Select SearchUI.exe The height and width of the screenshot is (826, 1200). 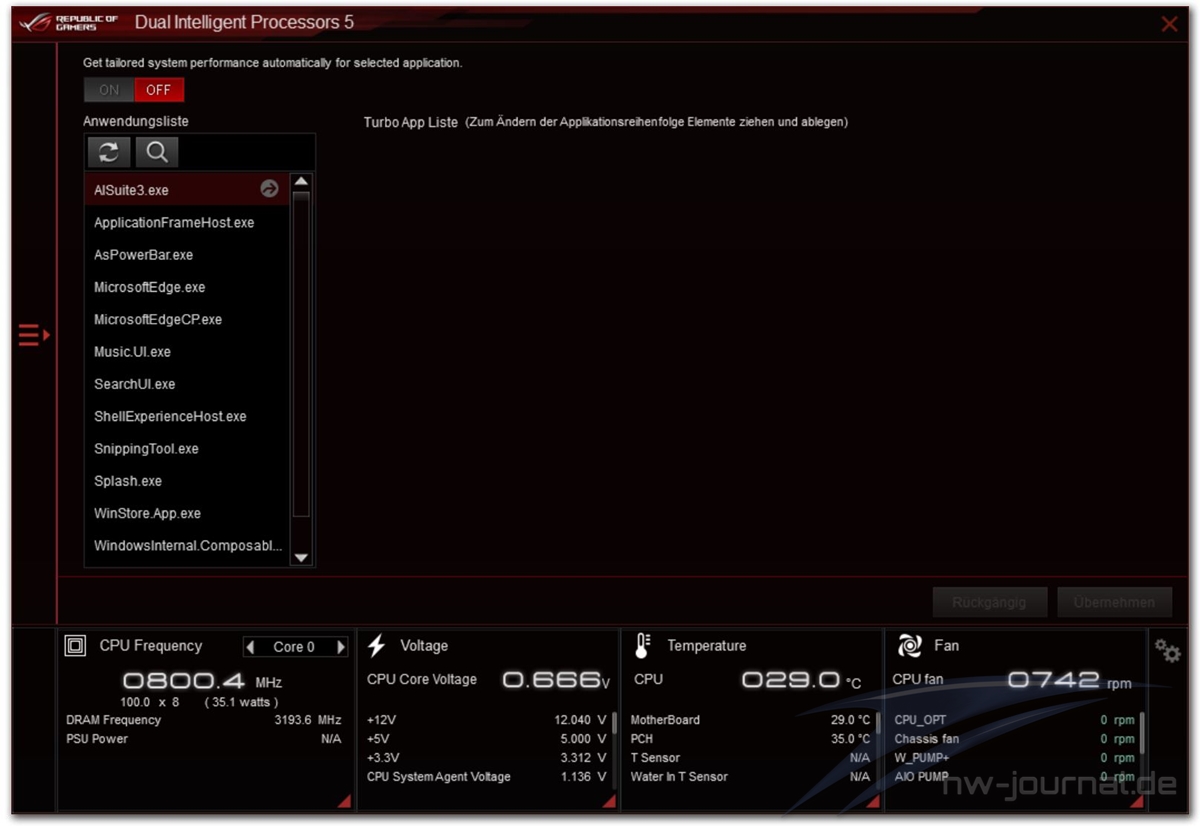tap(187, 384)
